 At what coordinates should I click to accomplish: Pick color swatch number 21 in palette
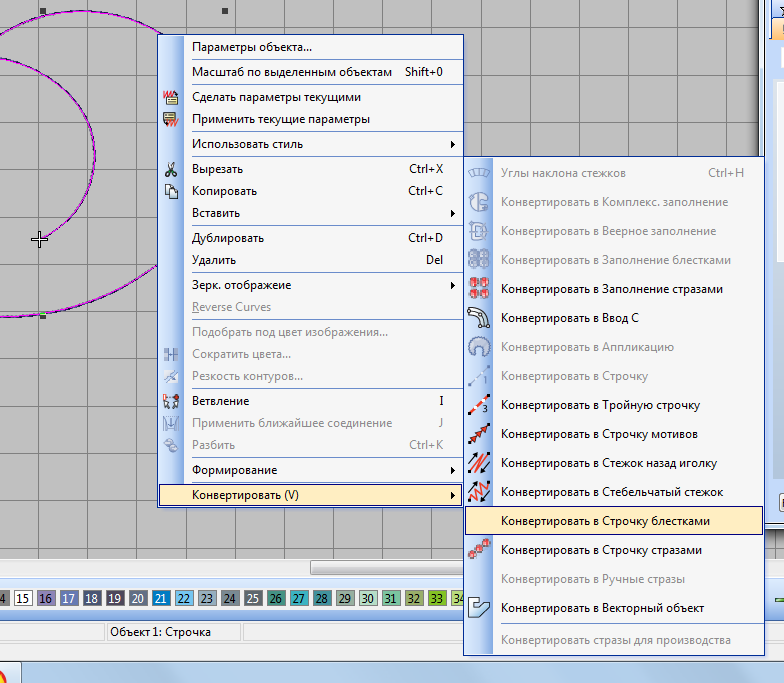tap(161, 598)
